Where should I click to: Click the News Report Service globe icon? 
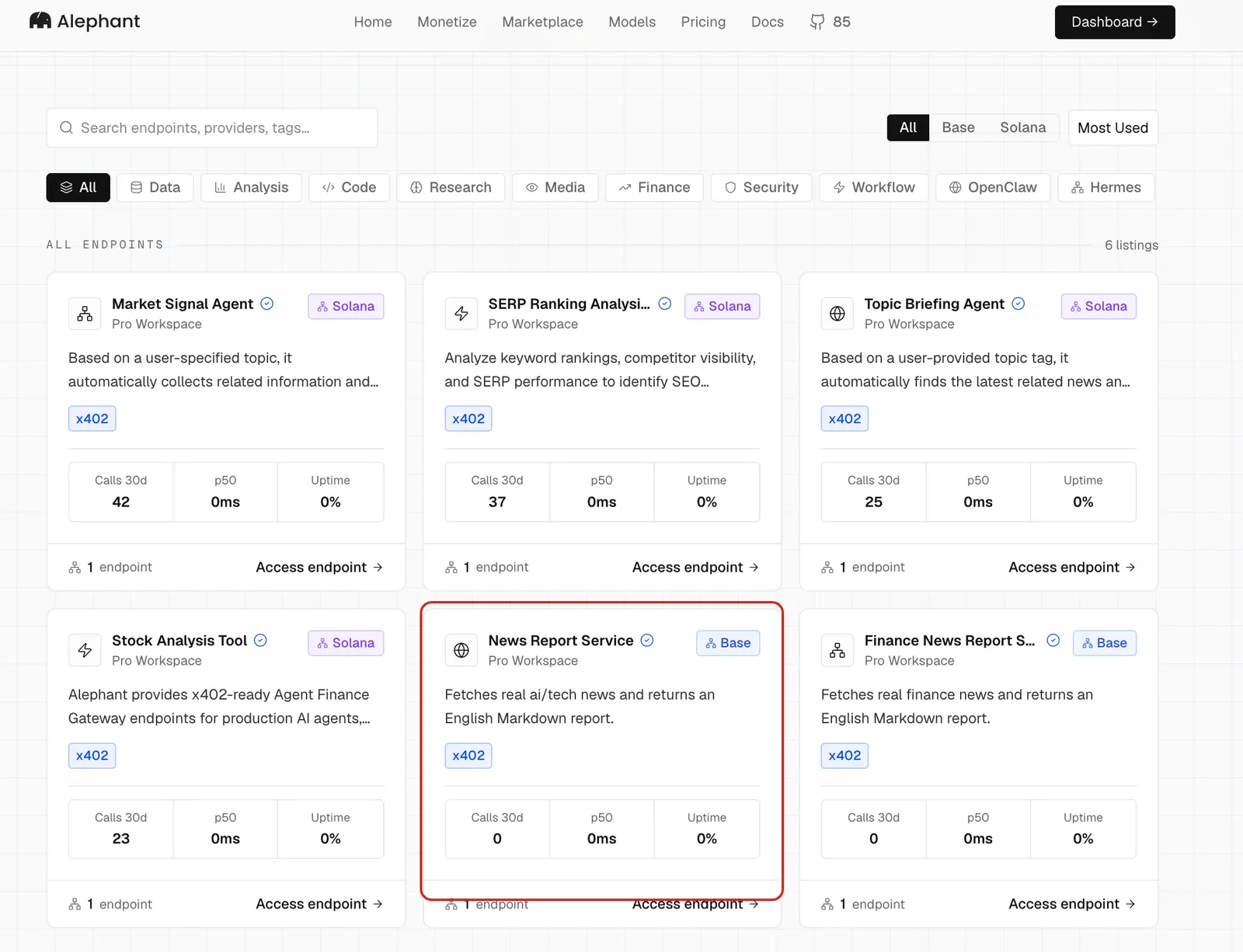point(461,650)
